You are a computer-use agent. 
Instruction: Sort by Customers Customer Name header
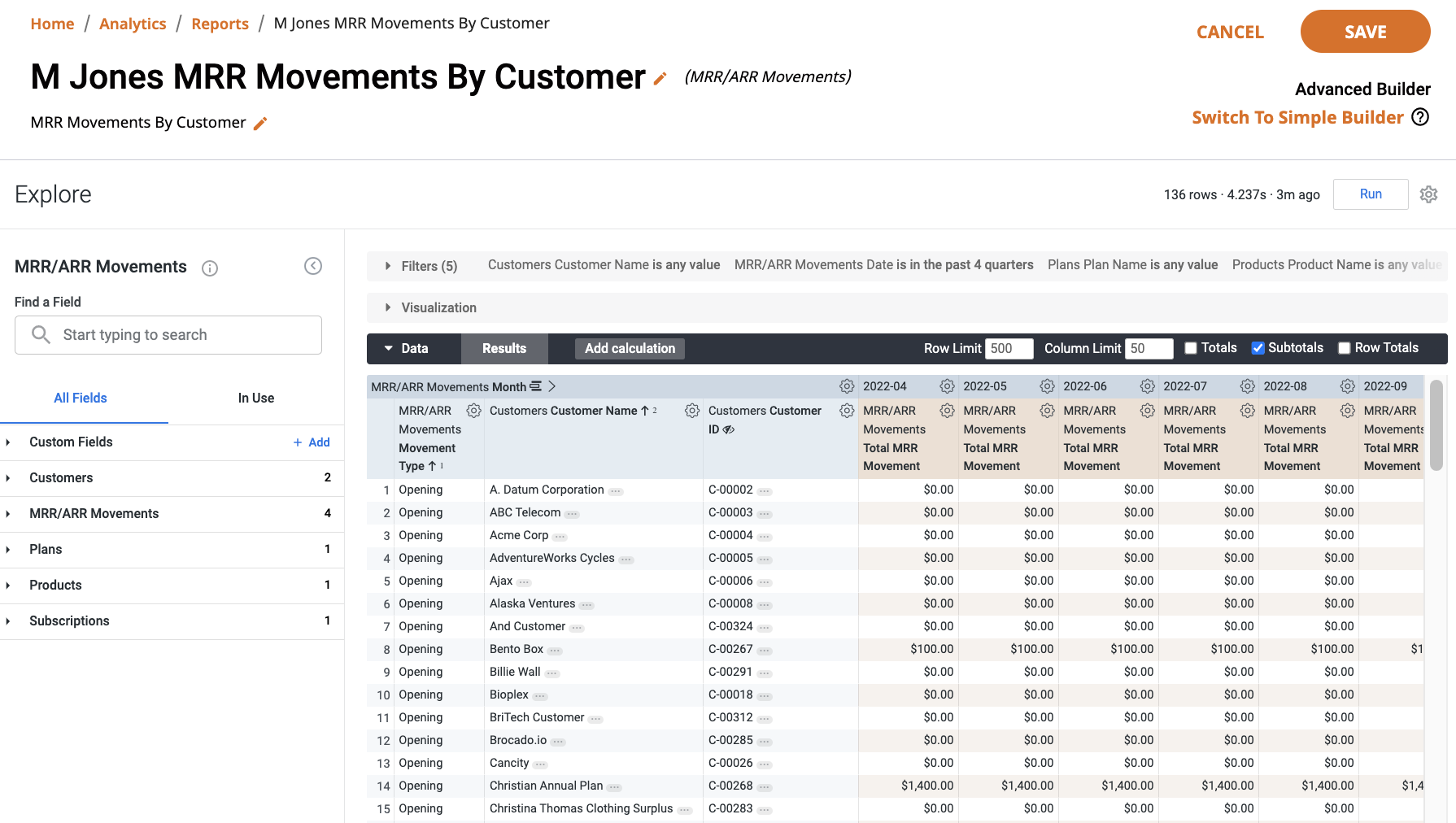click(564, 411)
